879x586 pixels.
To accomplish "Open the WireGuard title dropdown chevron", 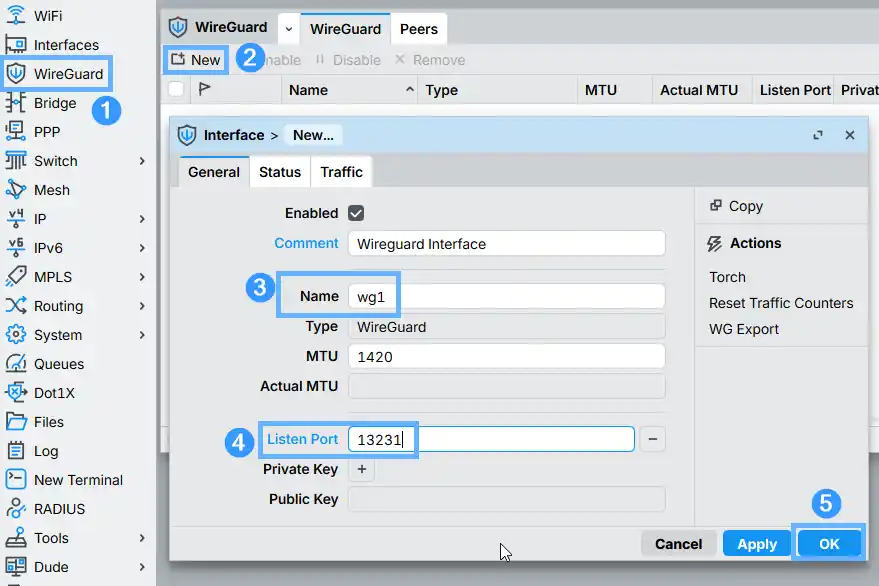I will pyautogui.click(x=289, y=29).
